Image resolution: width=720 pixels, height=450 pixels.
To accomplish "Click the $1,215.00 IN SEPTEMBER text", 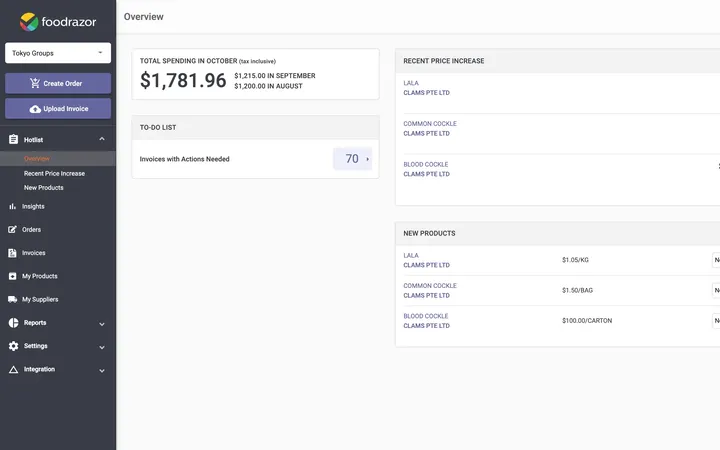I will 275,76.
